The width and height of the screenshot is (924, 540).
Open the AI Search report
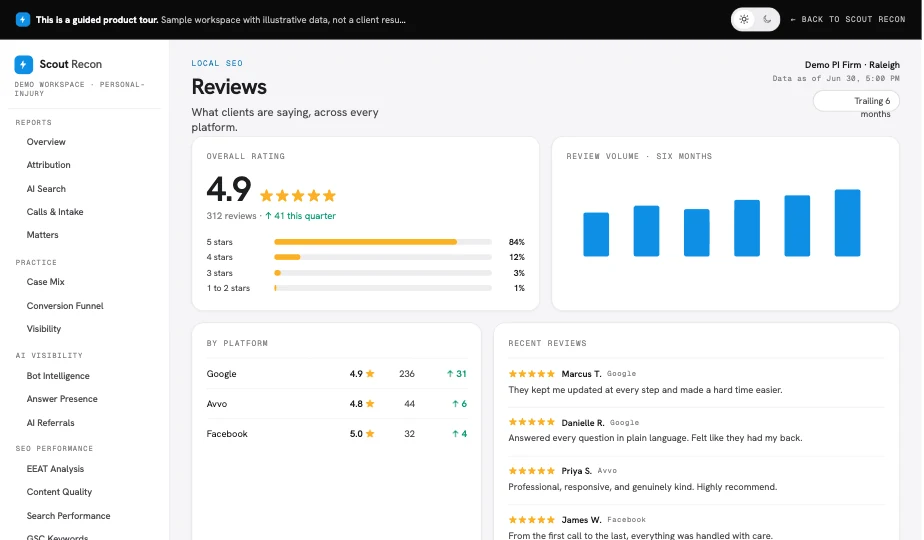click(x=46, y=189)
